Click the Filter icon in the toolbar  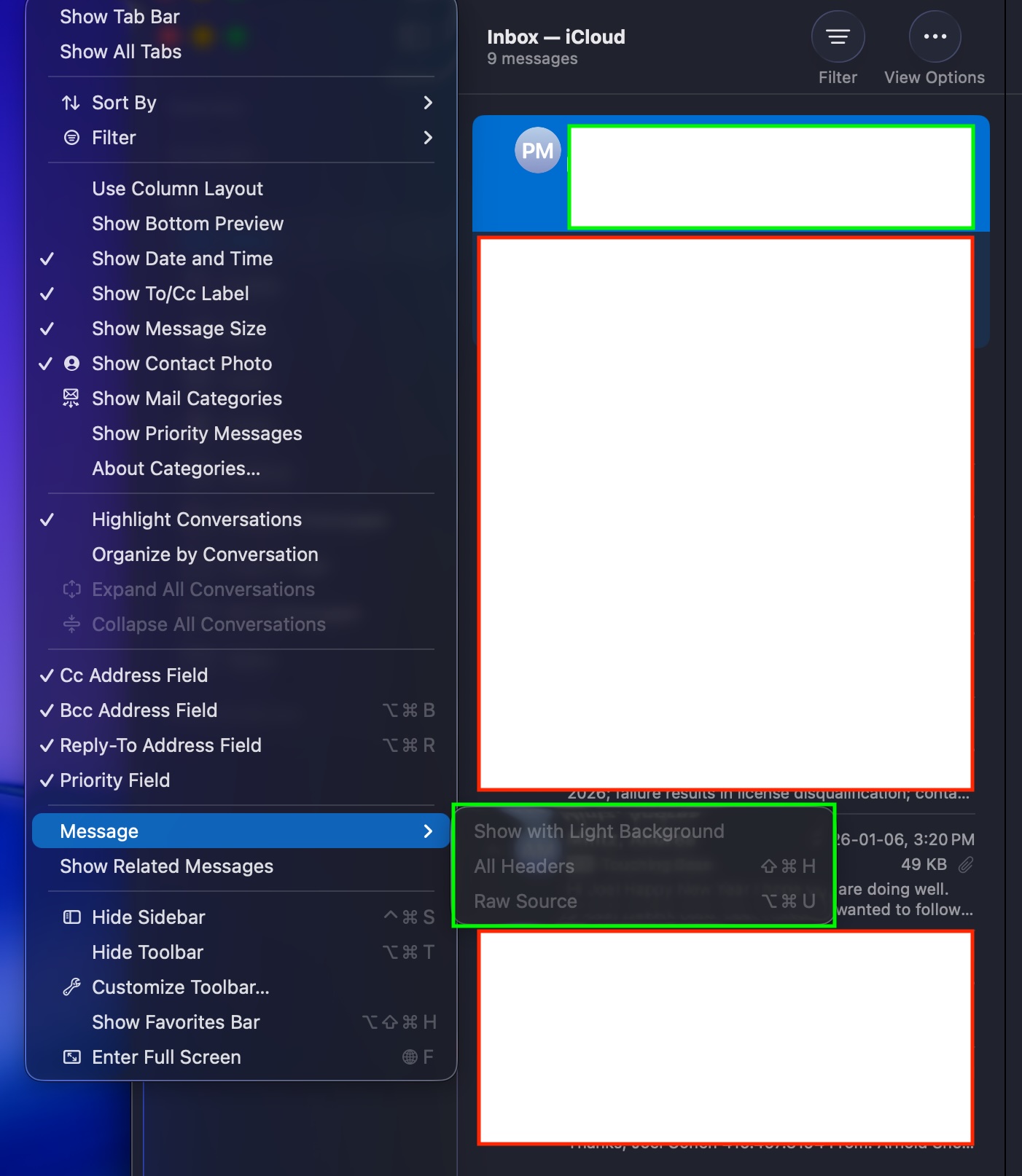[x=838, y=37]
